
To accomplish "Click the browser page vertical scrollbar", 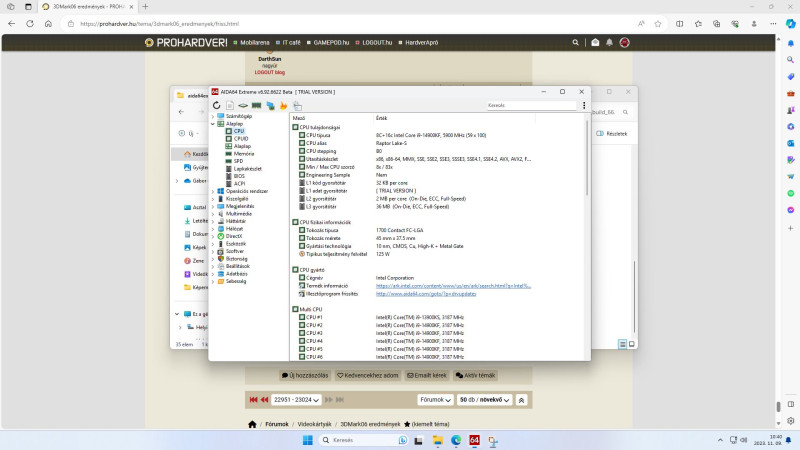I will click(x=778, y=406).
